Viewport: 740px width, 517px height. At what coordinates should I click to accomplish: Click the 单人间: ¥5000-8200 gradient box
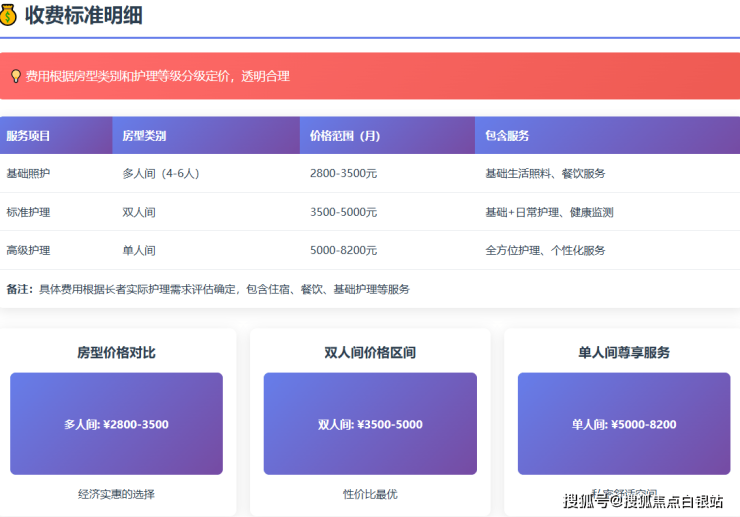click(x=624, y=424)
